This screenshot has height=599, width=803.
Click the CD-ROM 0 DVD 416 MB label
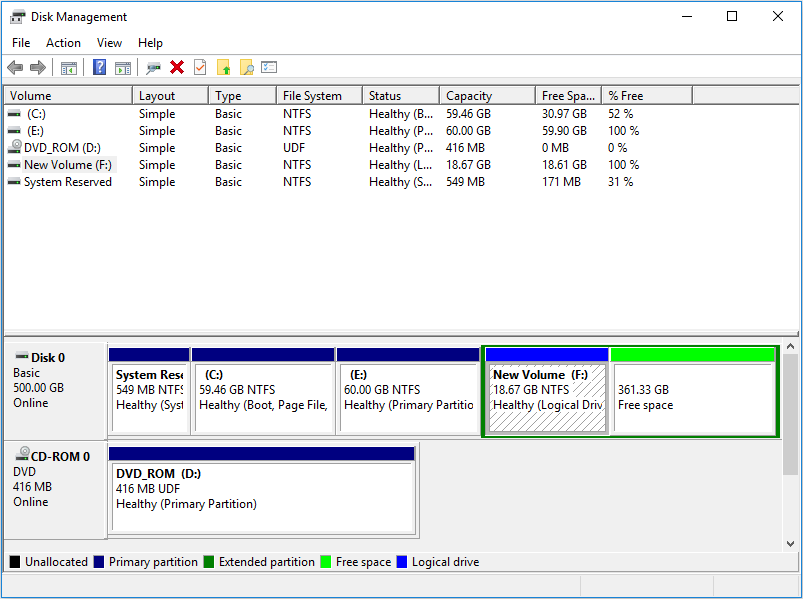click(55, 489)
